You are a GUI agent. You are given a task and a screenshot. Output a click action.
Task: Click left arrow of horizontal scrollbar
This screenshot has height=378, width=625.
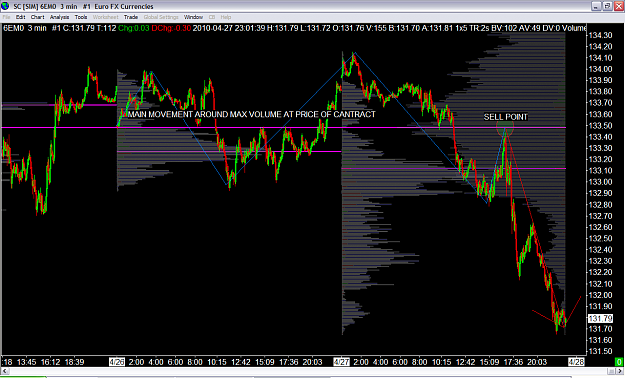tap(4, 372)
